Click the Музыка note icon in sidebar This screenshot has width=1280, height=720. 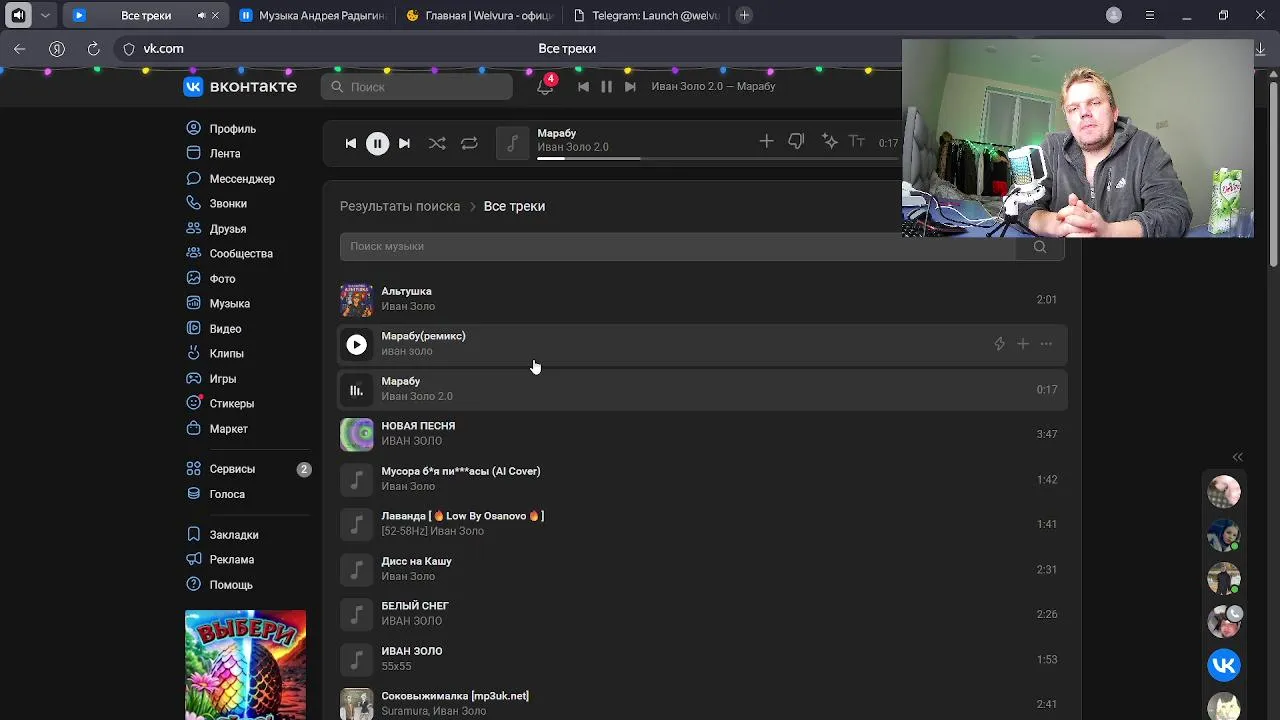pos(194,303)
